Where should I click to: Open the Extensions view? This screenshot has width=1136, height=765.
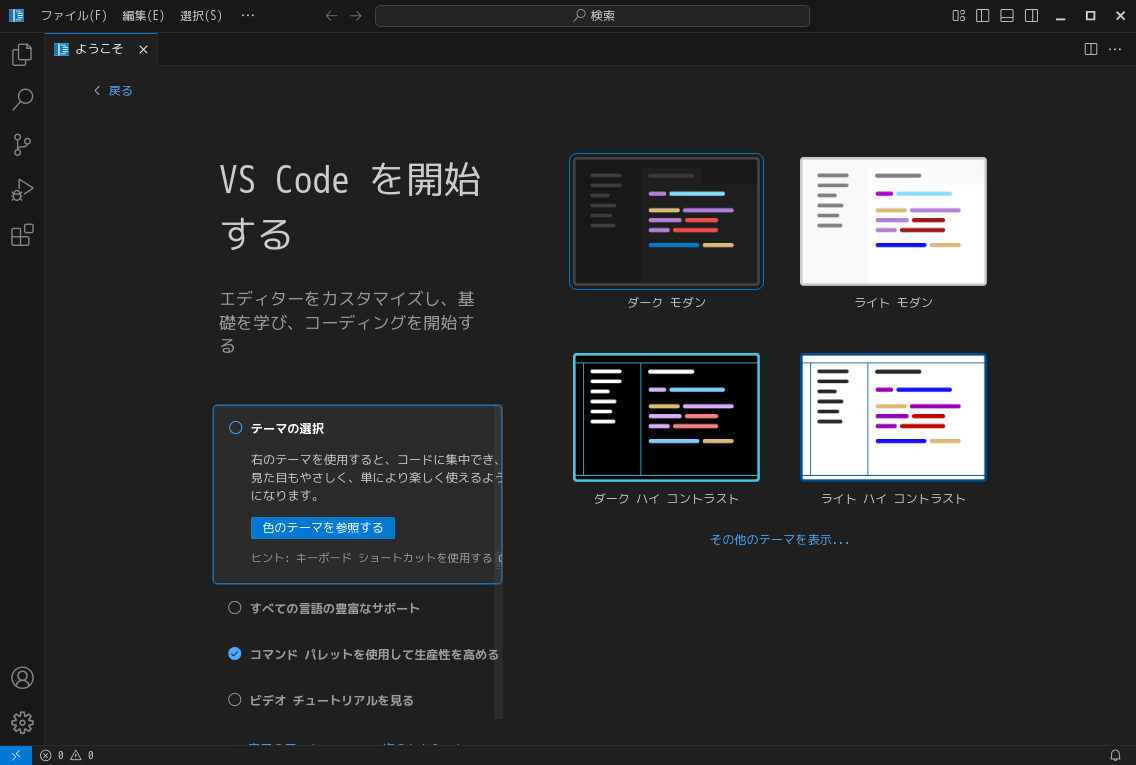(22, 235)
